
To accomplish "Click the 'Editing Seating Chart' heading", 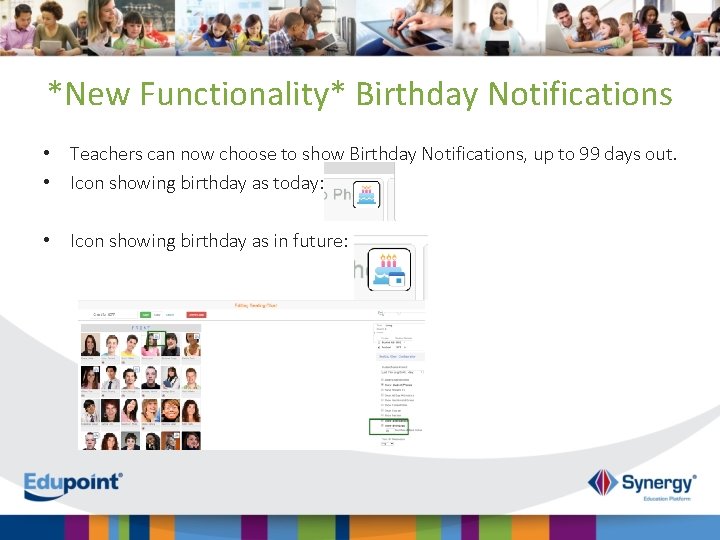I will pos(256,305).
